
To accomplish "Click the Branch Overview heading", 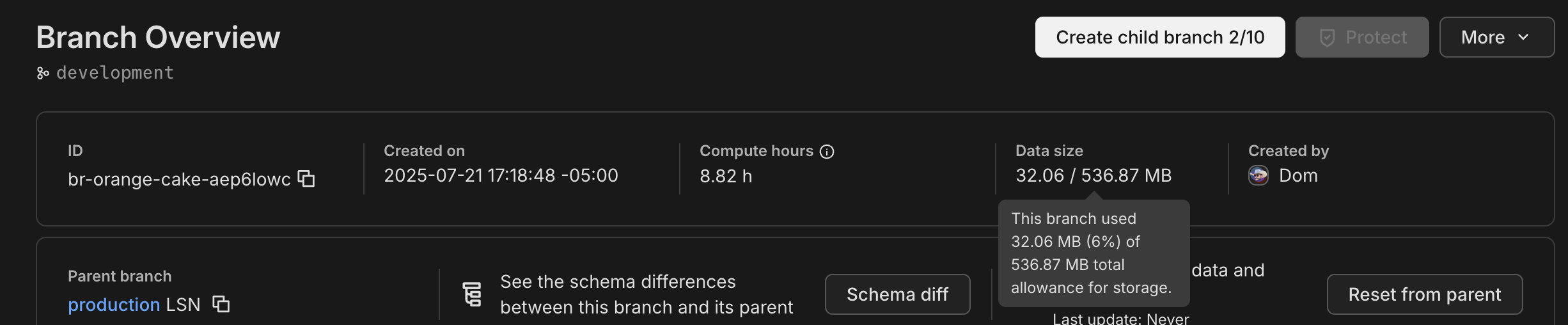I will pos(158,37).
